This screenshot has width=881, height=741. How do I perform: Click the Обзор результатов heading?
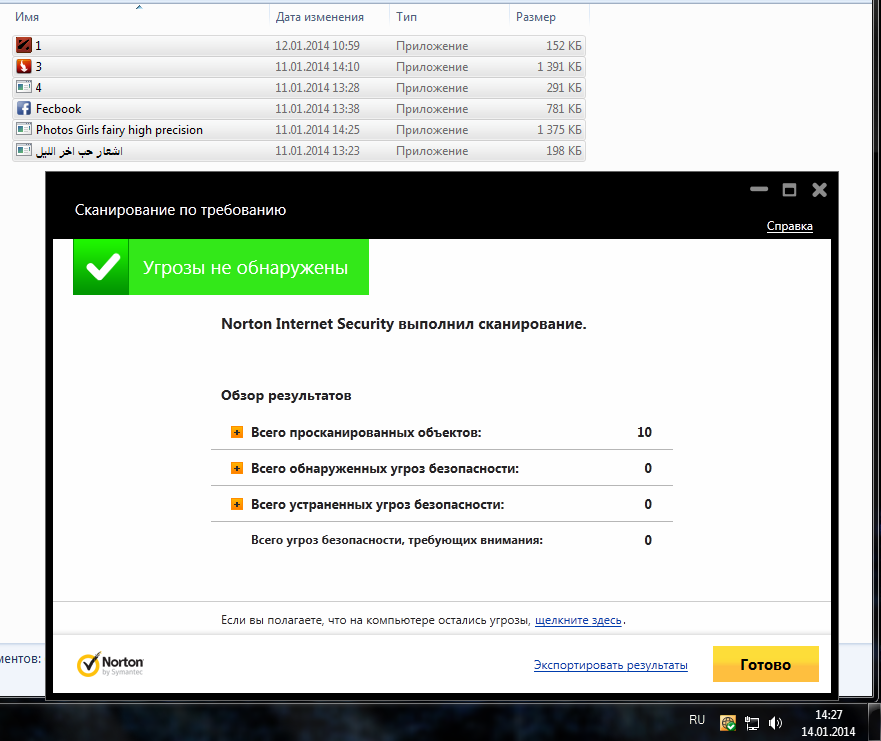[286, 395]
